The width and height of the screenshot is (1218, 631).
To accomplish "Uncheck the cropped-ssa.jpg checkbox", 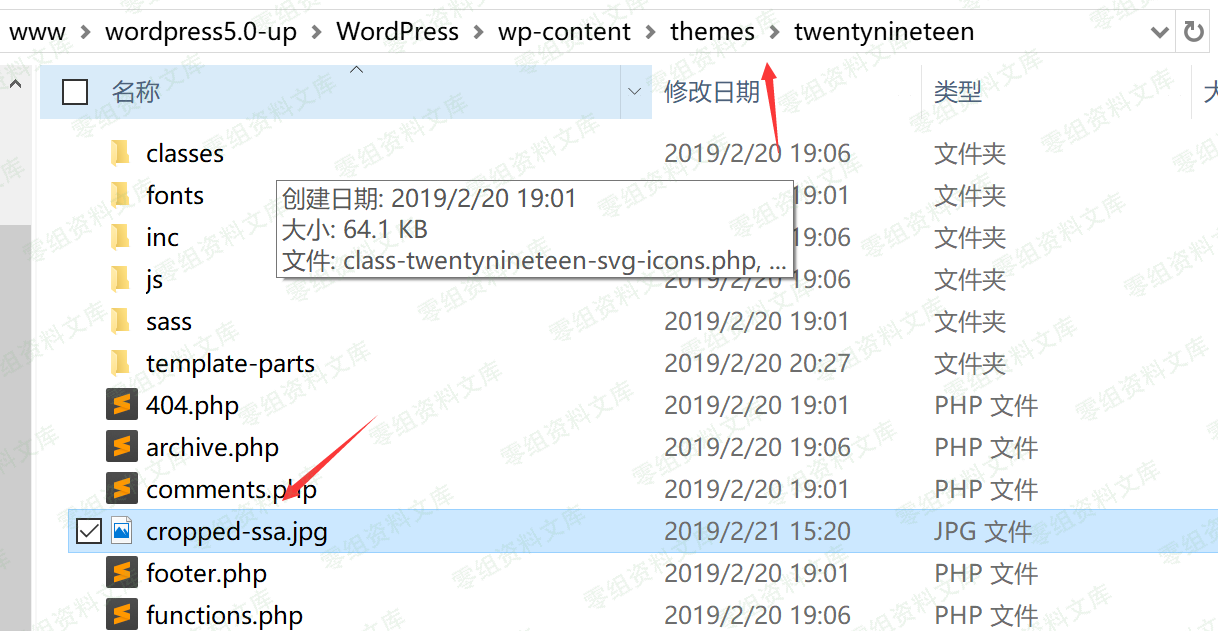I will point(89,531).
